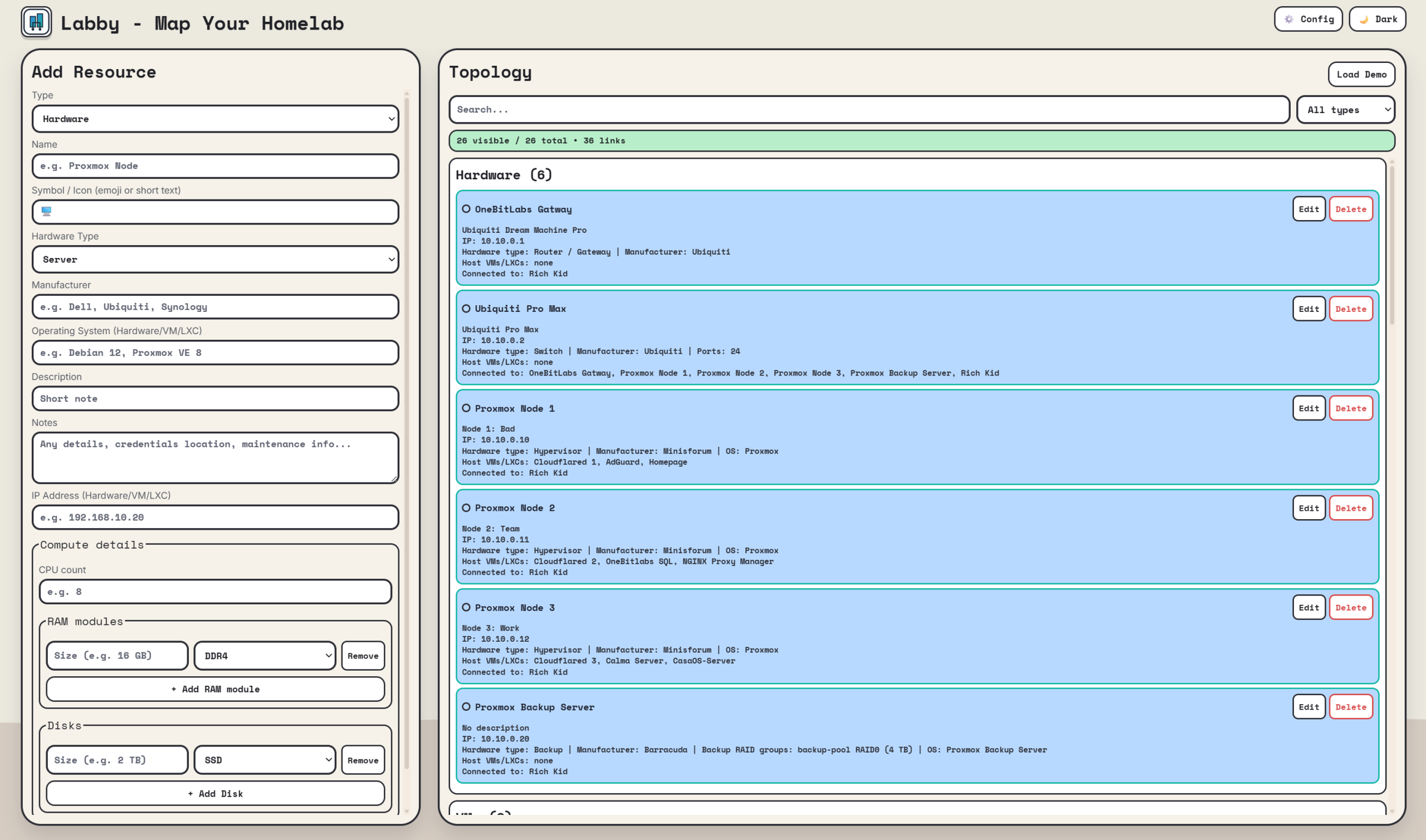Switch to Dark mode with the moon button
Screen dimensions: 1426x840
(1377, 19)
